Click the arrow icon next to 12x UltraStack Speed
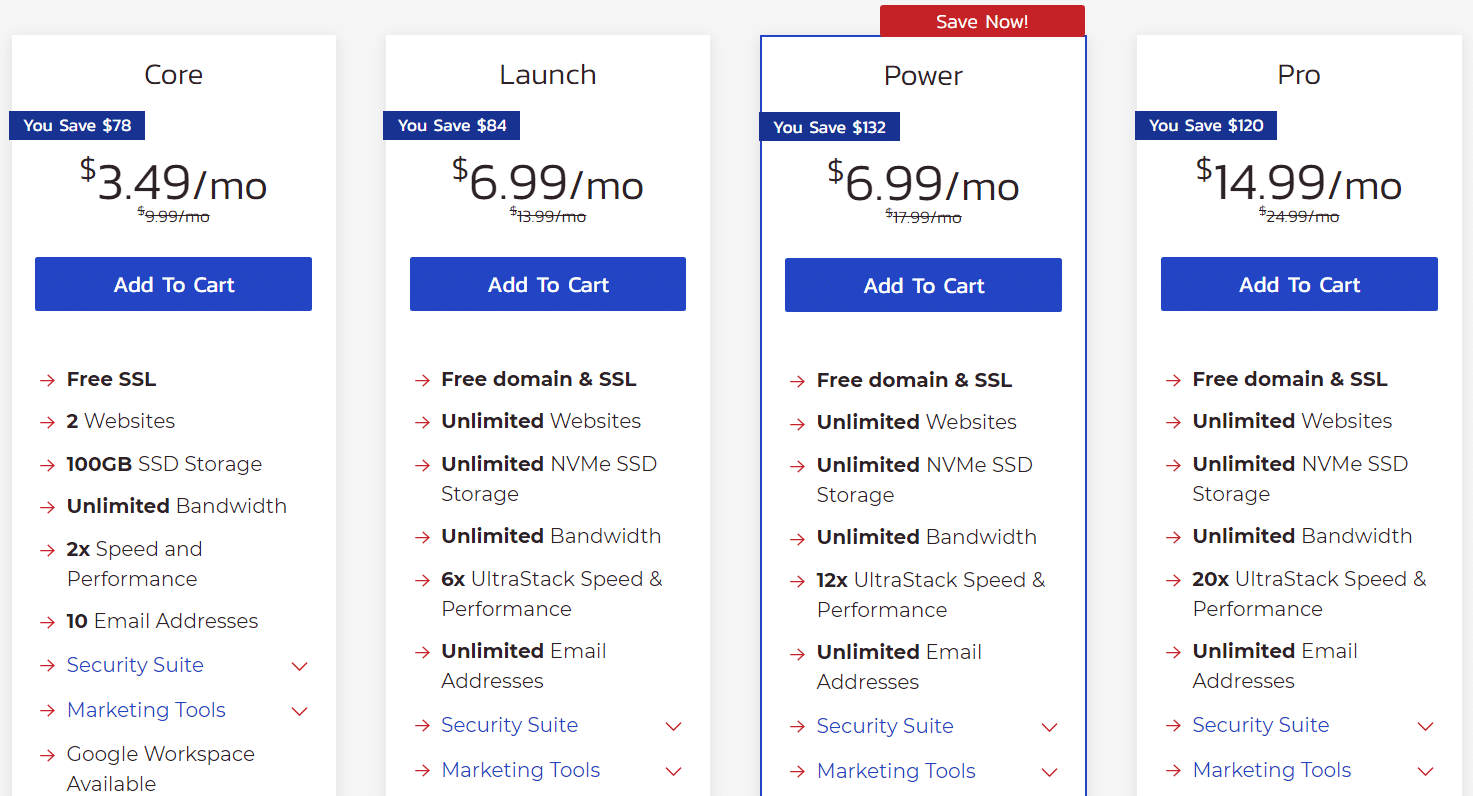Viewport: 1473px width, 796px height. point(797,580)
